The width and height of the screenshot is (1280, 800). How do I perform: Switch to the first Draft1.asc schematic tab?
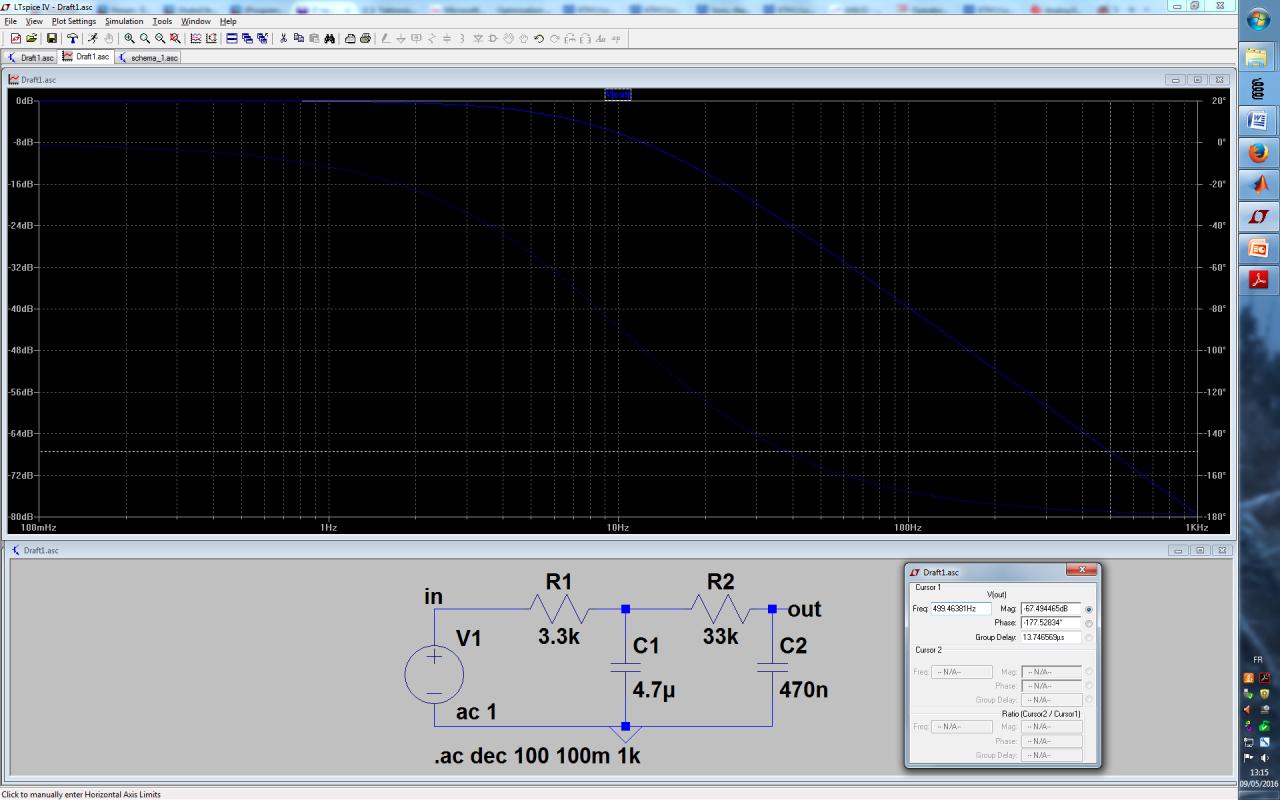[x=31, y=58]
